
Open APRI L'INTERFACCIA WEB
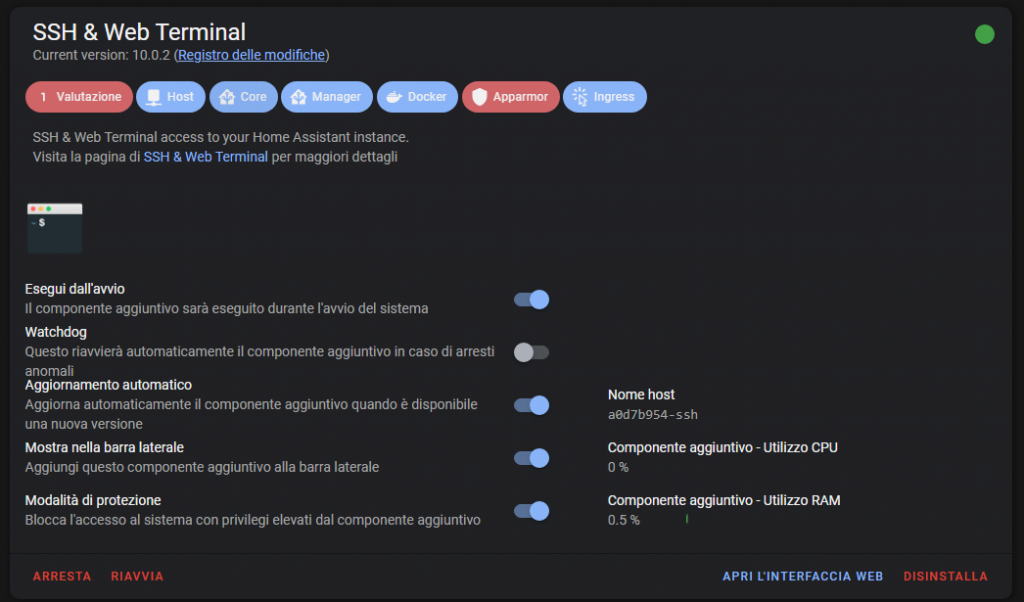click(803, 577)
